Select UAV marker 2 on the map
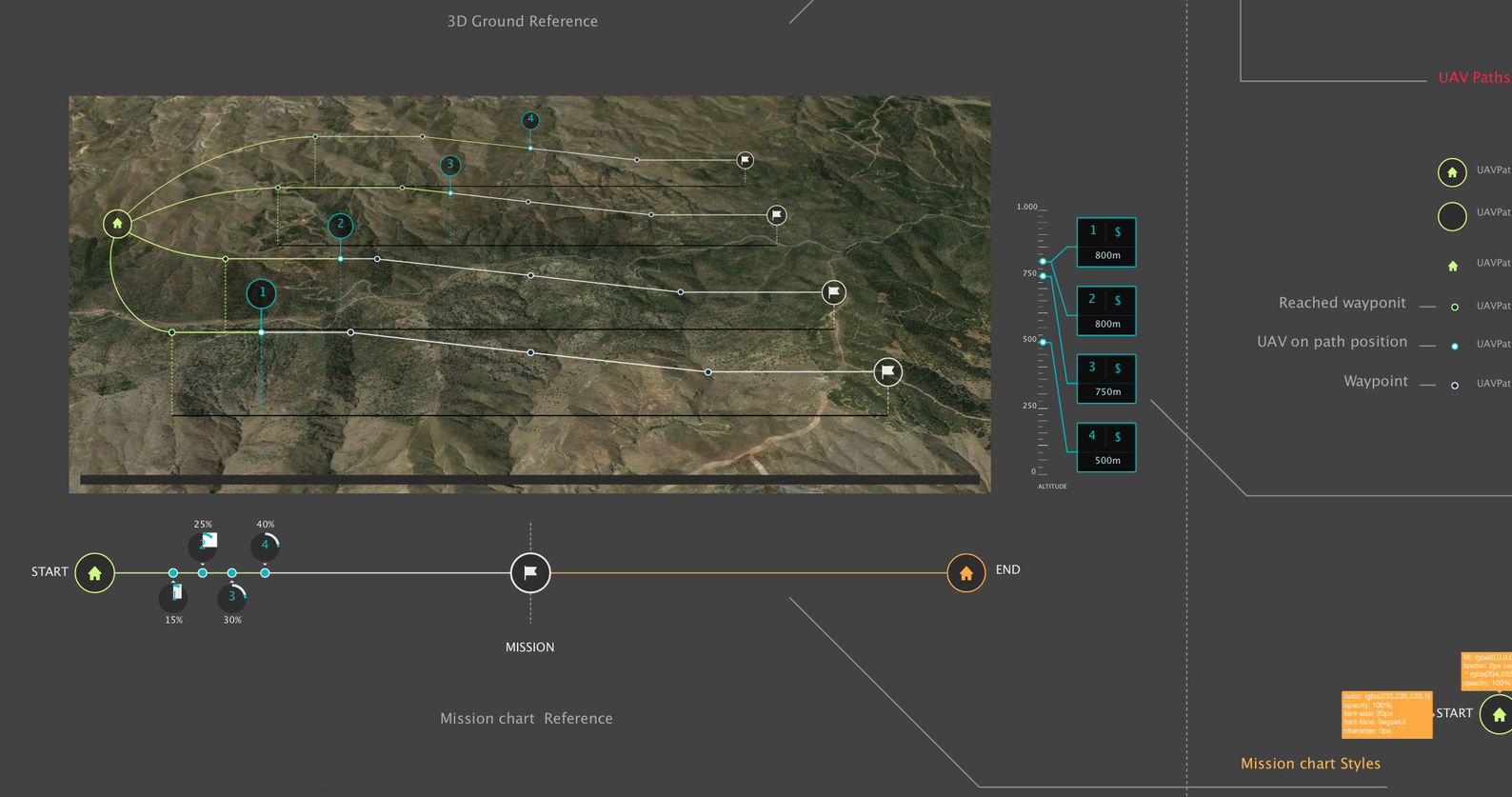Image resolution: width=1512 pixels, height=797 pixels. pyautogui.click(x=340, y=225)
